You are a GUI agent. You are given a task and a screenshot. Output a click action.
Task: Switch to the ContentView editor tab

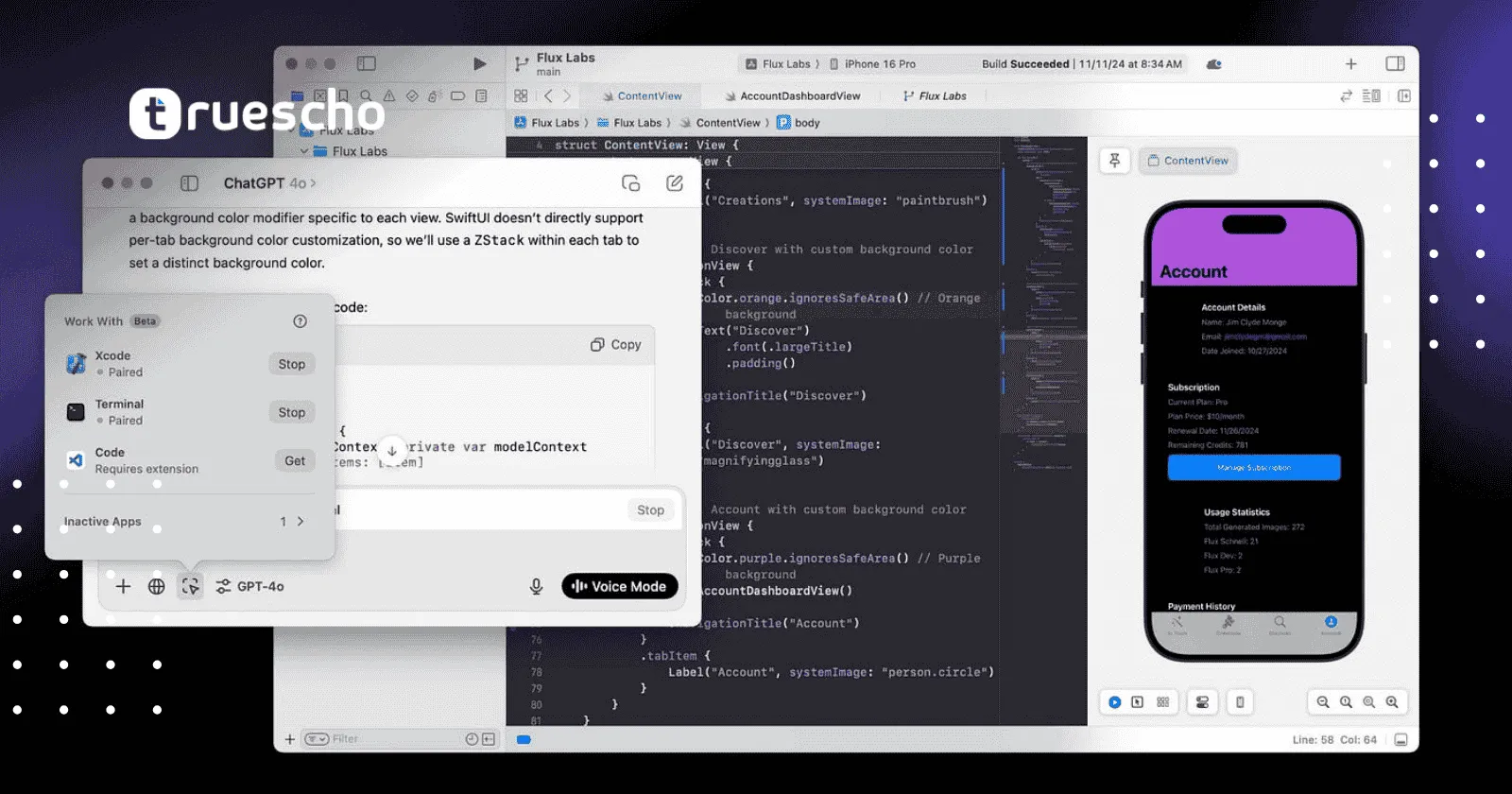click(642, 95)
